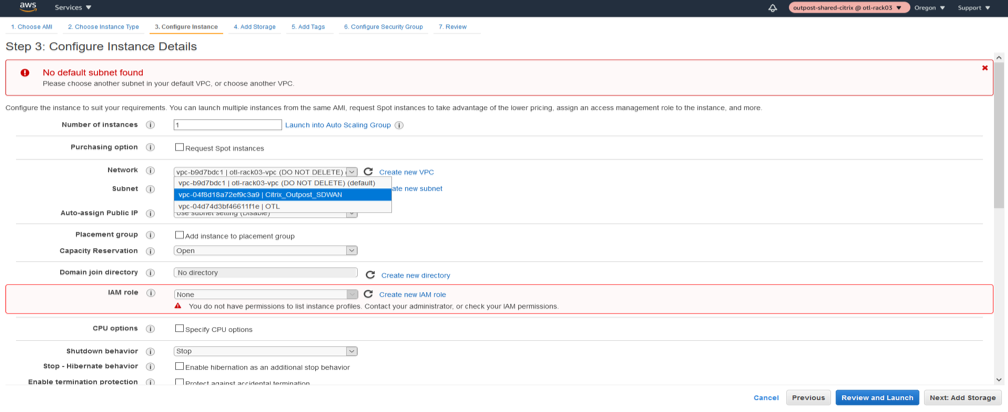Open the Shutdown behavior dropdown
Image resolution: width=1008 pixels, height=412 pixels.
[x=266, y=351]
